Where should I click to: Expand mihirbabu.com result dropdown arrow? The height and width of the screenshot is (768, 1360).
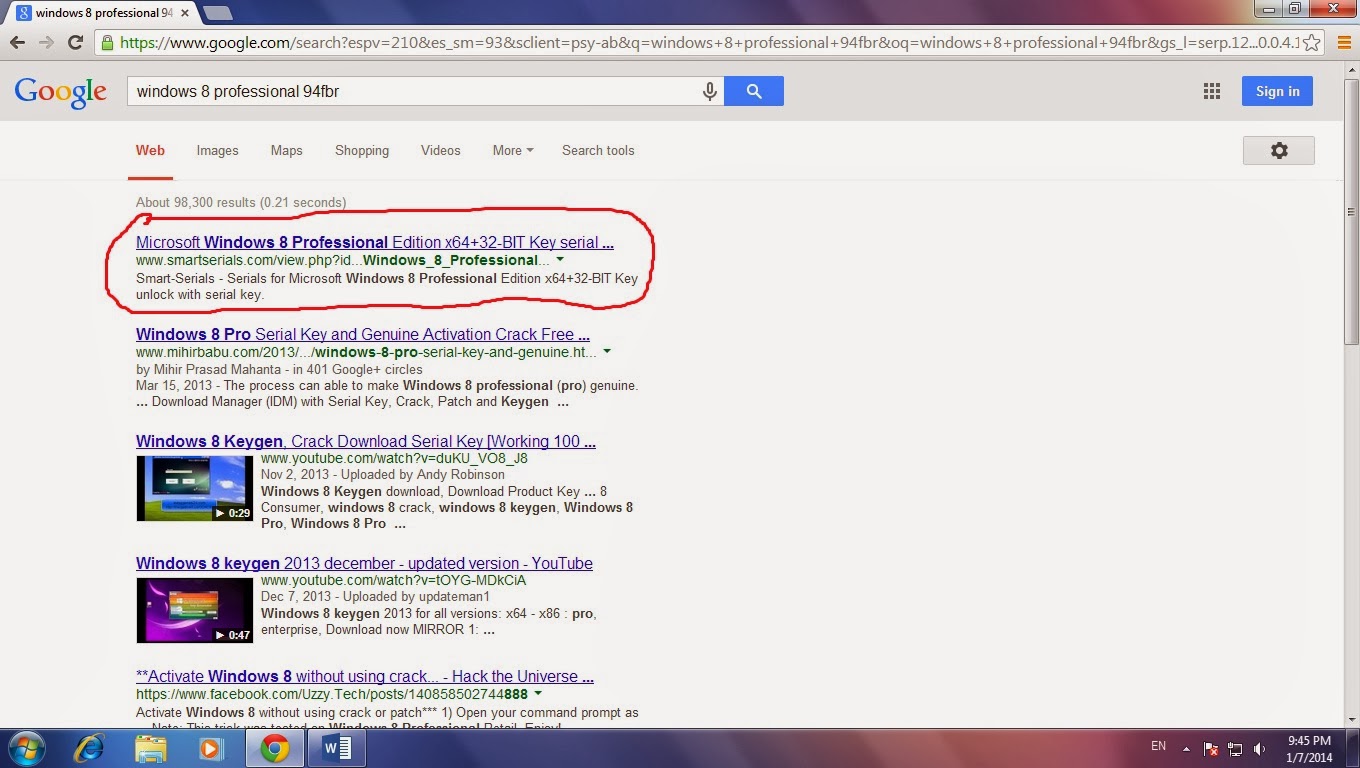pos(607,352)
